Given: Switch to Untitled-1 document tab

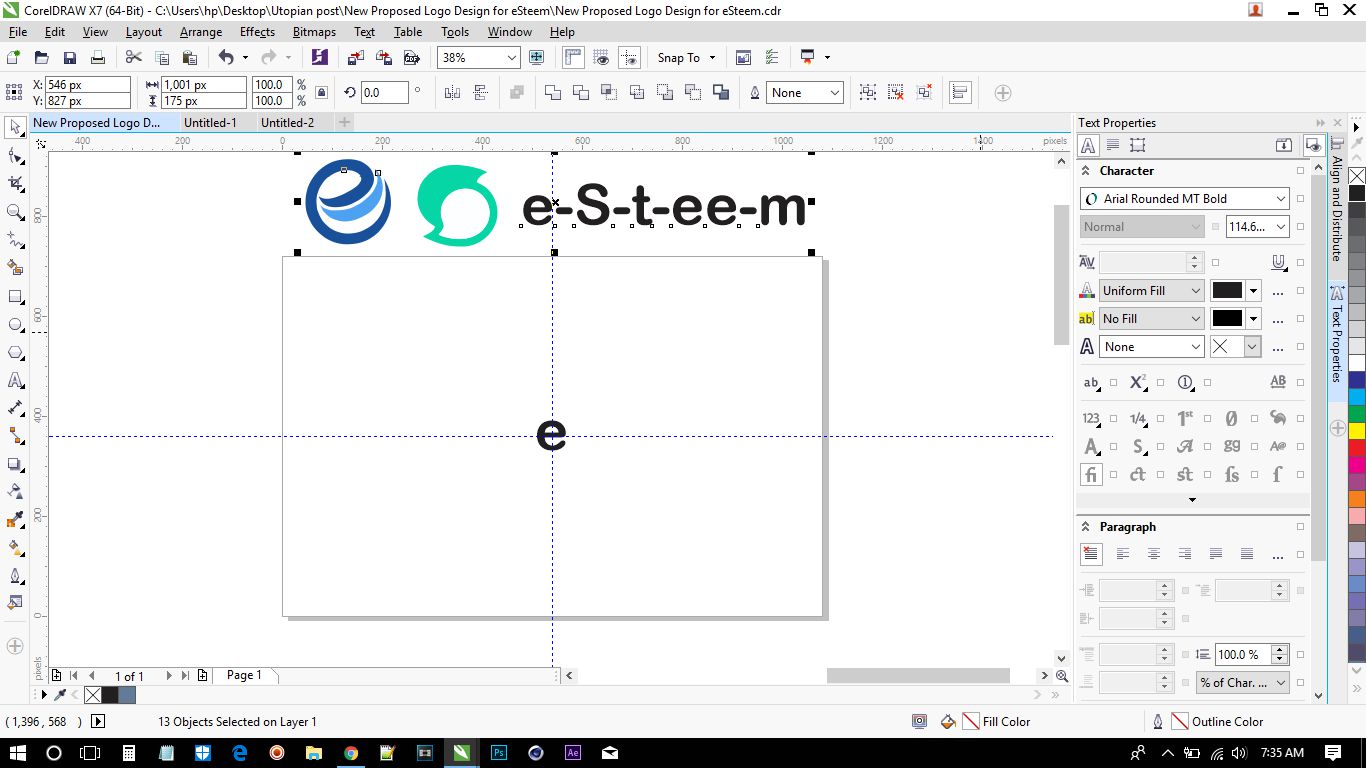Looking at the screenshot, I should (x=210, y=123).
